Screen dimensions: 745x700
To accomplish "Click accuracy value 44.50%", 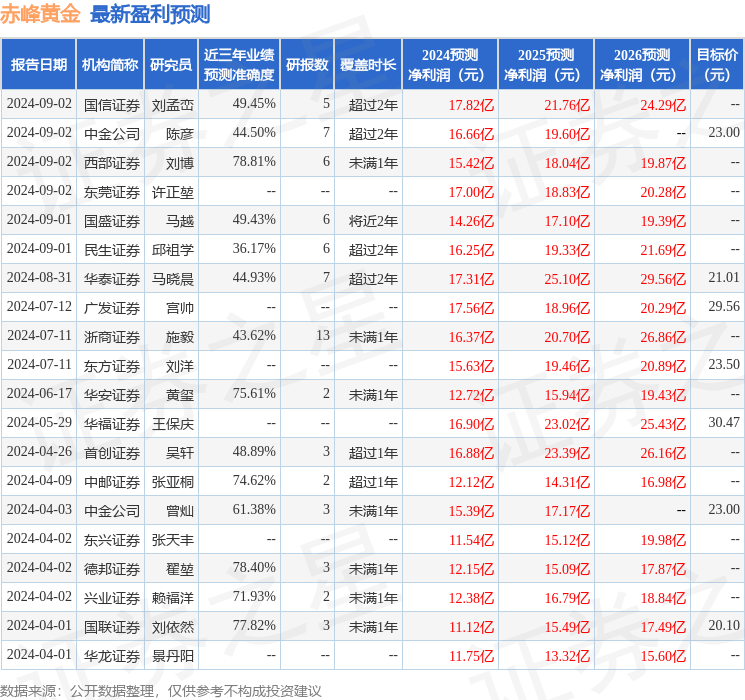I will point(254,133).
